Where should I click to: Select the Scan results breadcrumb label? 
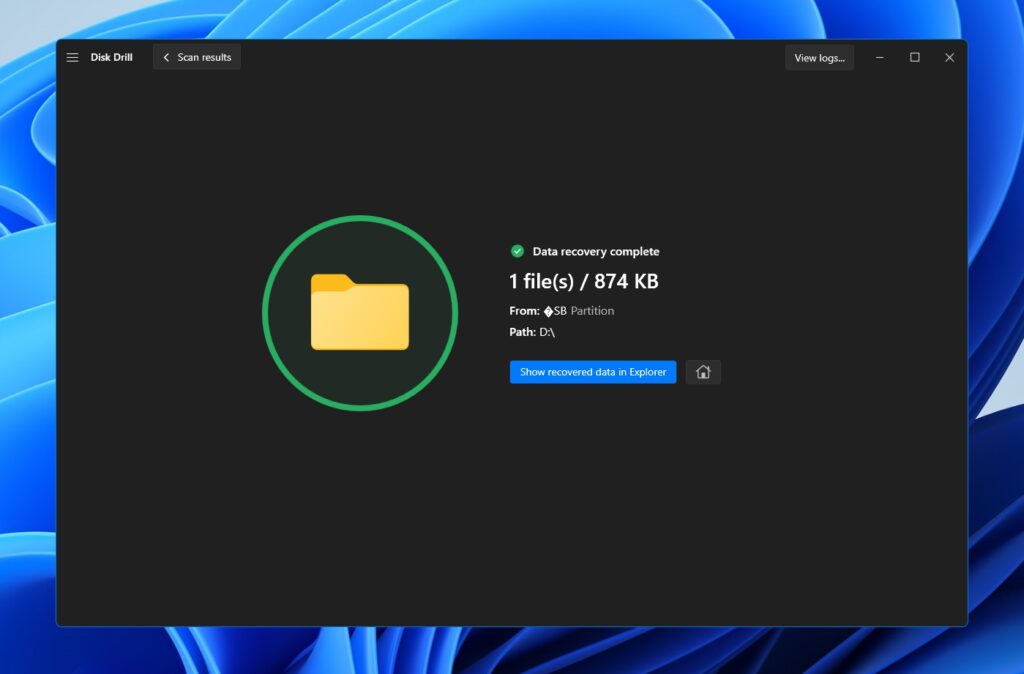[x=203, y=57]
